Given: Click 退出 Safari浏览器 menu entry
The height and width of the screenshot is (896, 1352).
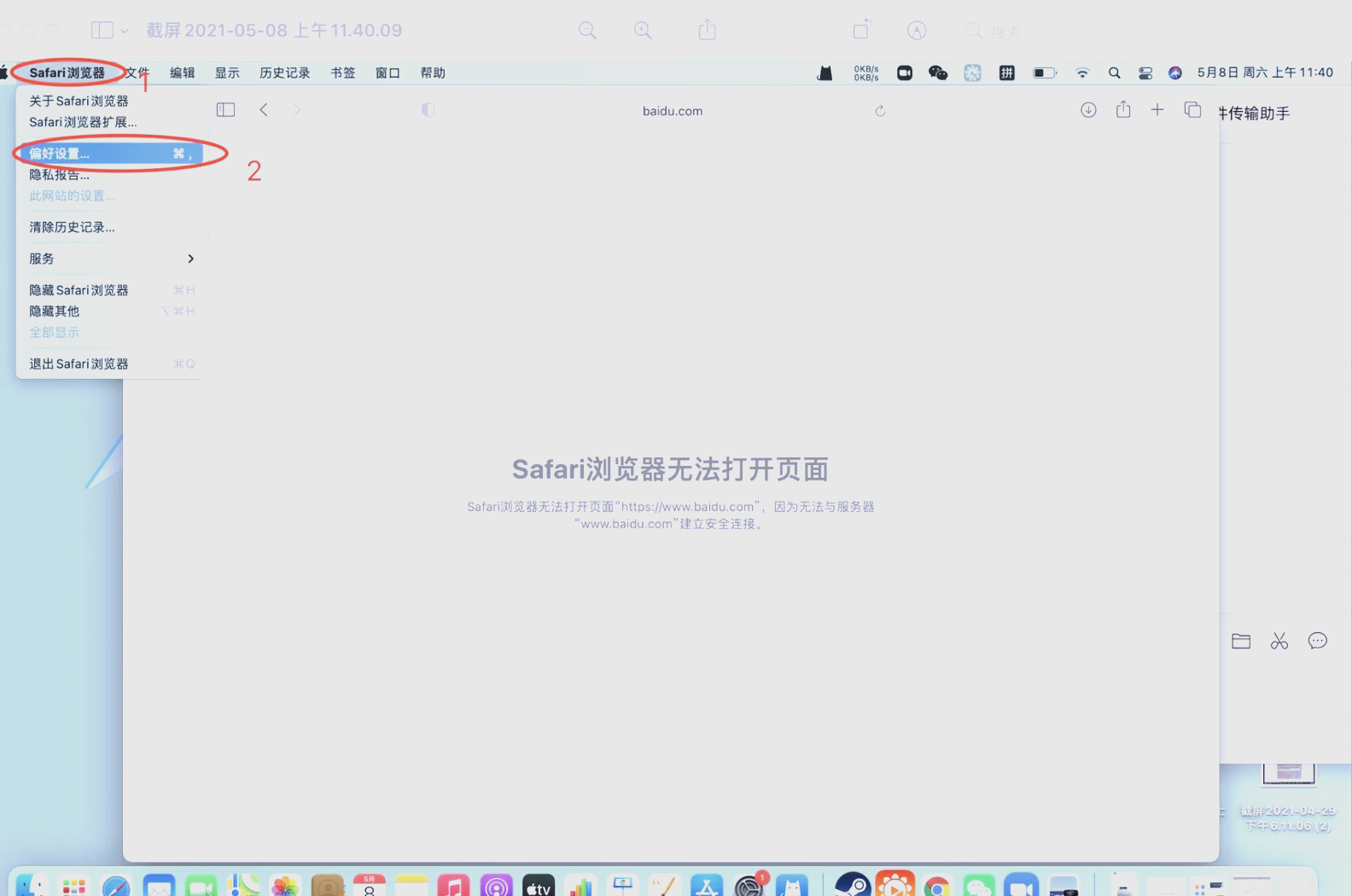Looking at the screenshot, I should (79, 364).
